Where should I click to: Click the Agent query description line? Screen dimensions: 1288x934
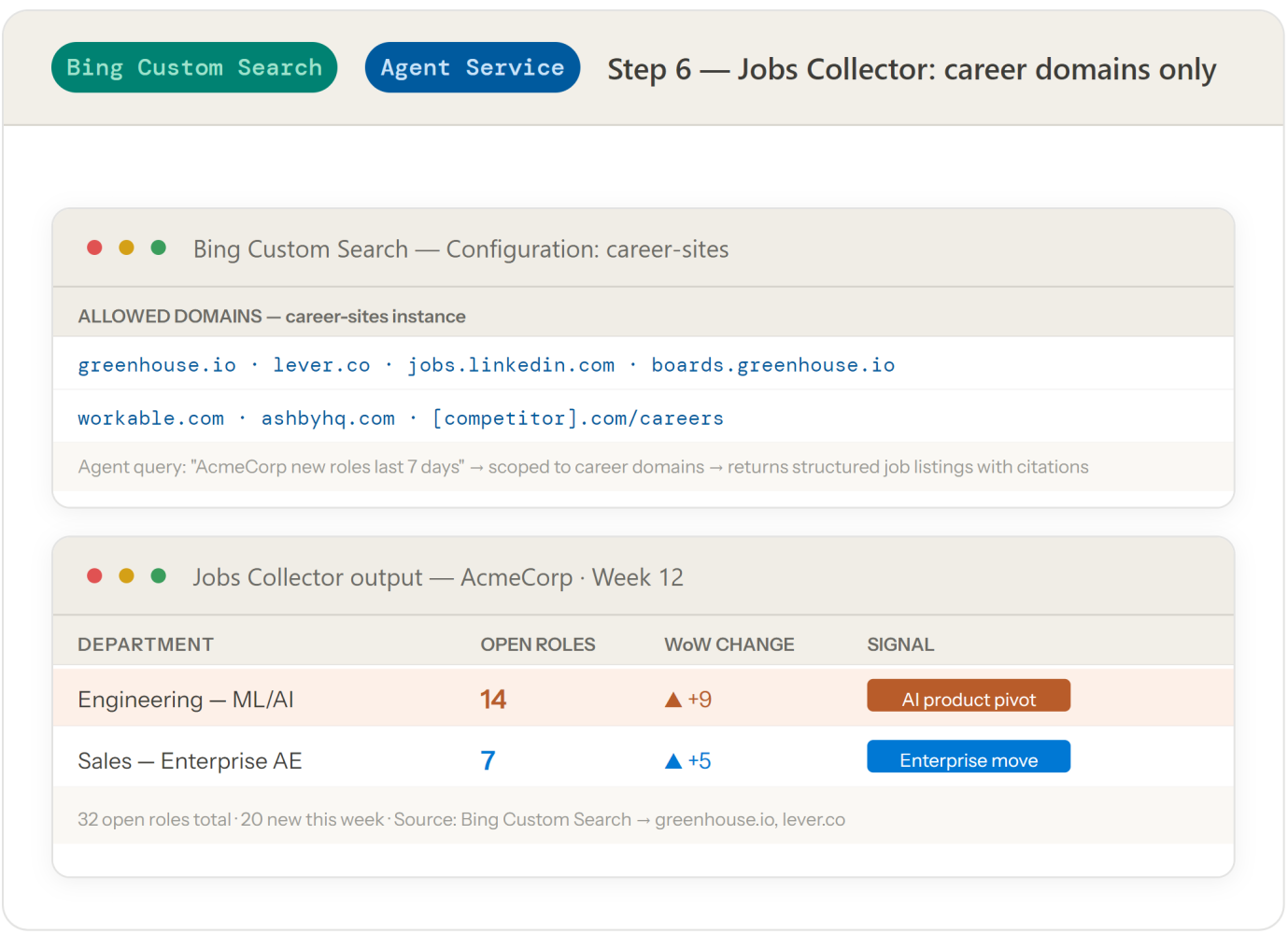(584, 467)
